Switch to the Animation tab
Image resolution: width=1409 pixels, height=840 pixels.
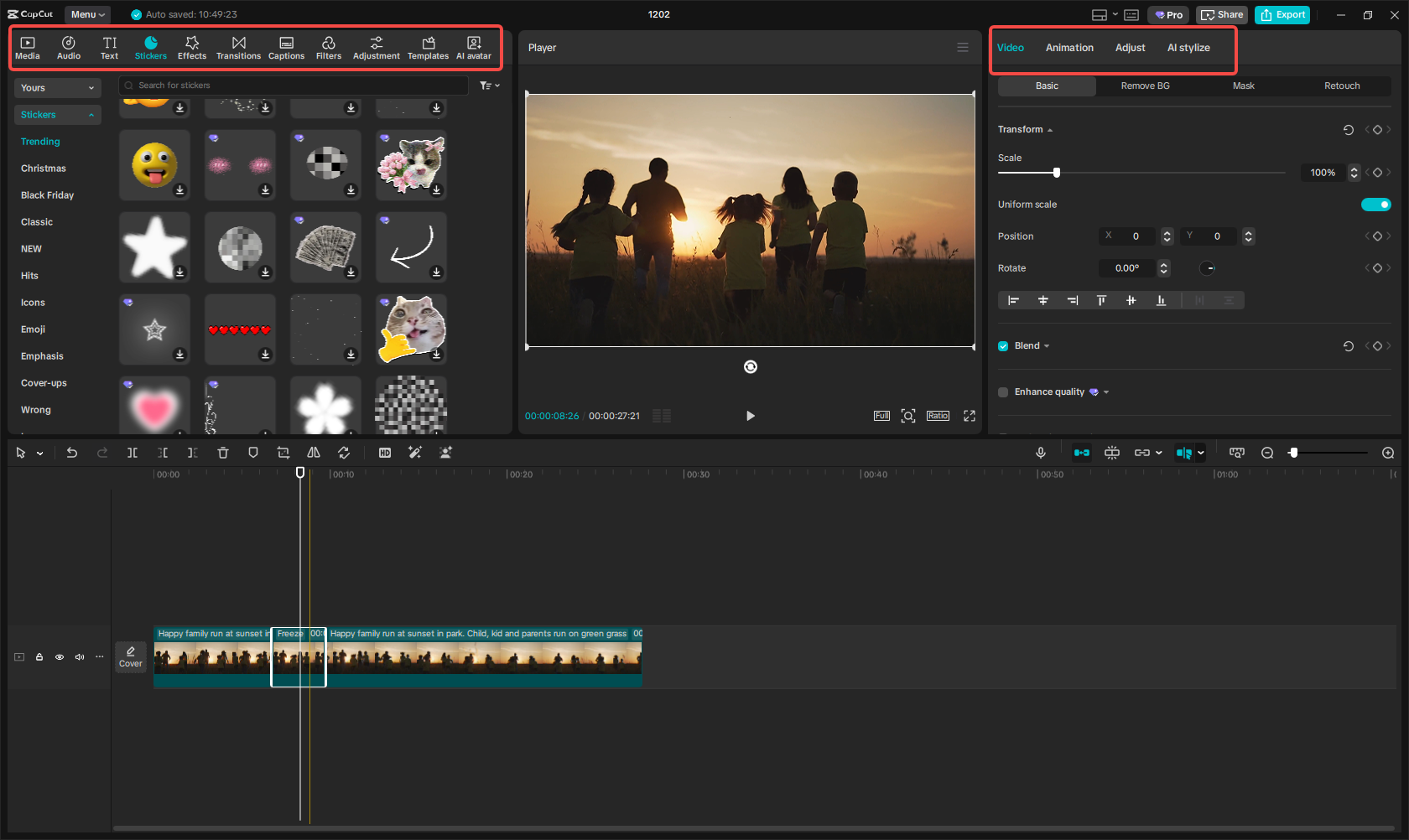tap(1068, 48)
